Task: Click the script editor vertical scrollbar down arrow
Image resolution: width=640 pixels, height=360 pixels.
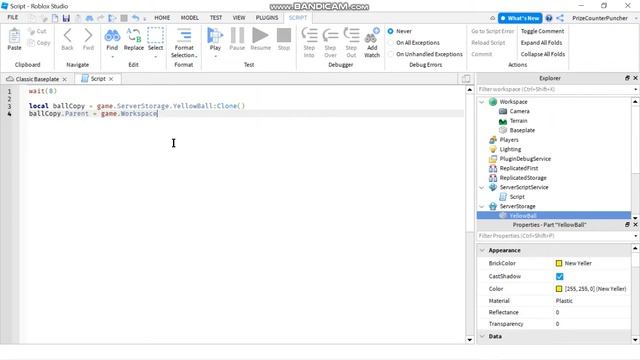Action: pos(469,340)
